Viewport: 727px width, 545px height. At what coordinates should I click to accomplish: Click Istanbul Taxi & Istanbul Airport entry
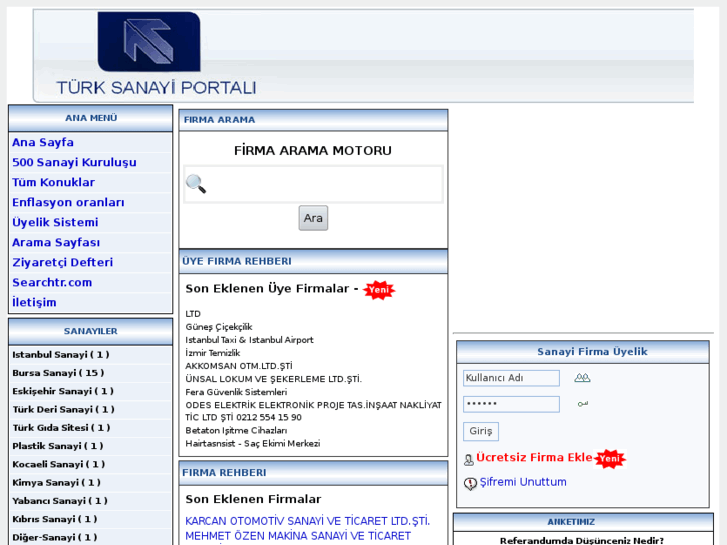pyautogui.click(x=249, y=340)
